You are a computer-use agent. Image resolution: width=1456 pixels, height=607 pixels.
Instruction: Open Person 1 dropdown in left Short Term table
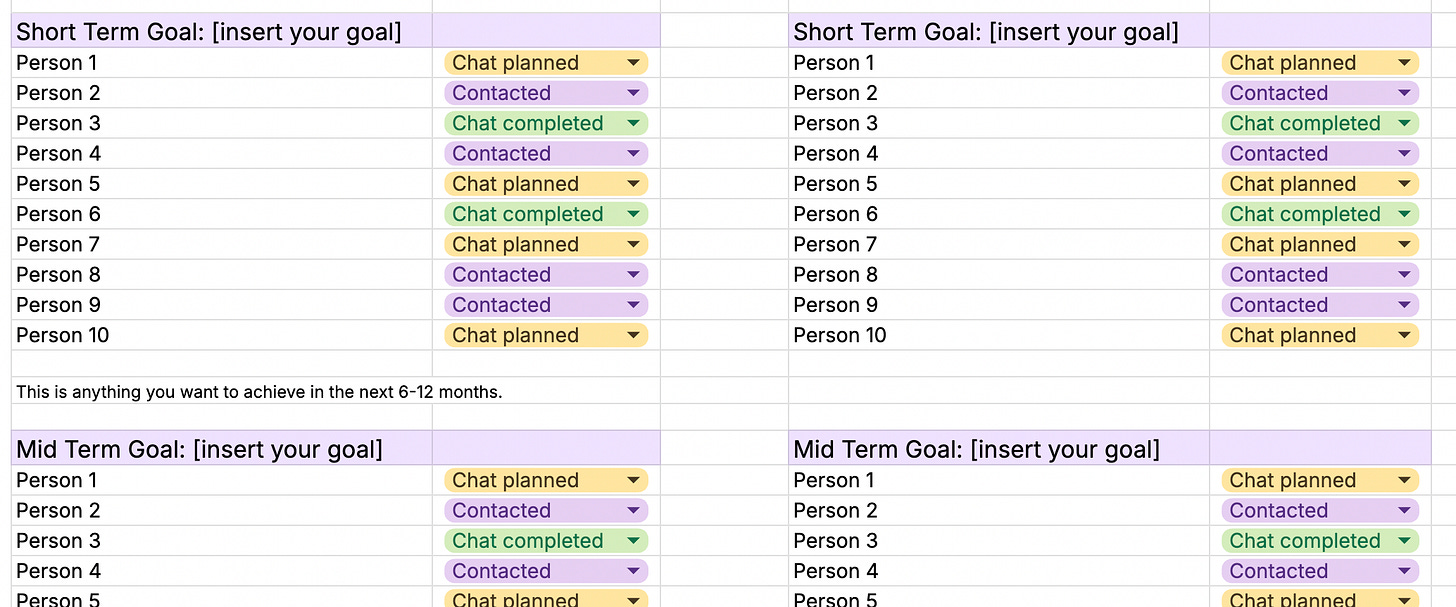click(x=633, y=63)
